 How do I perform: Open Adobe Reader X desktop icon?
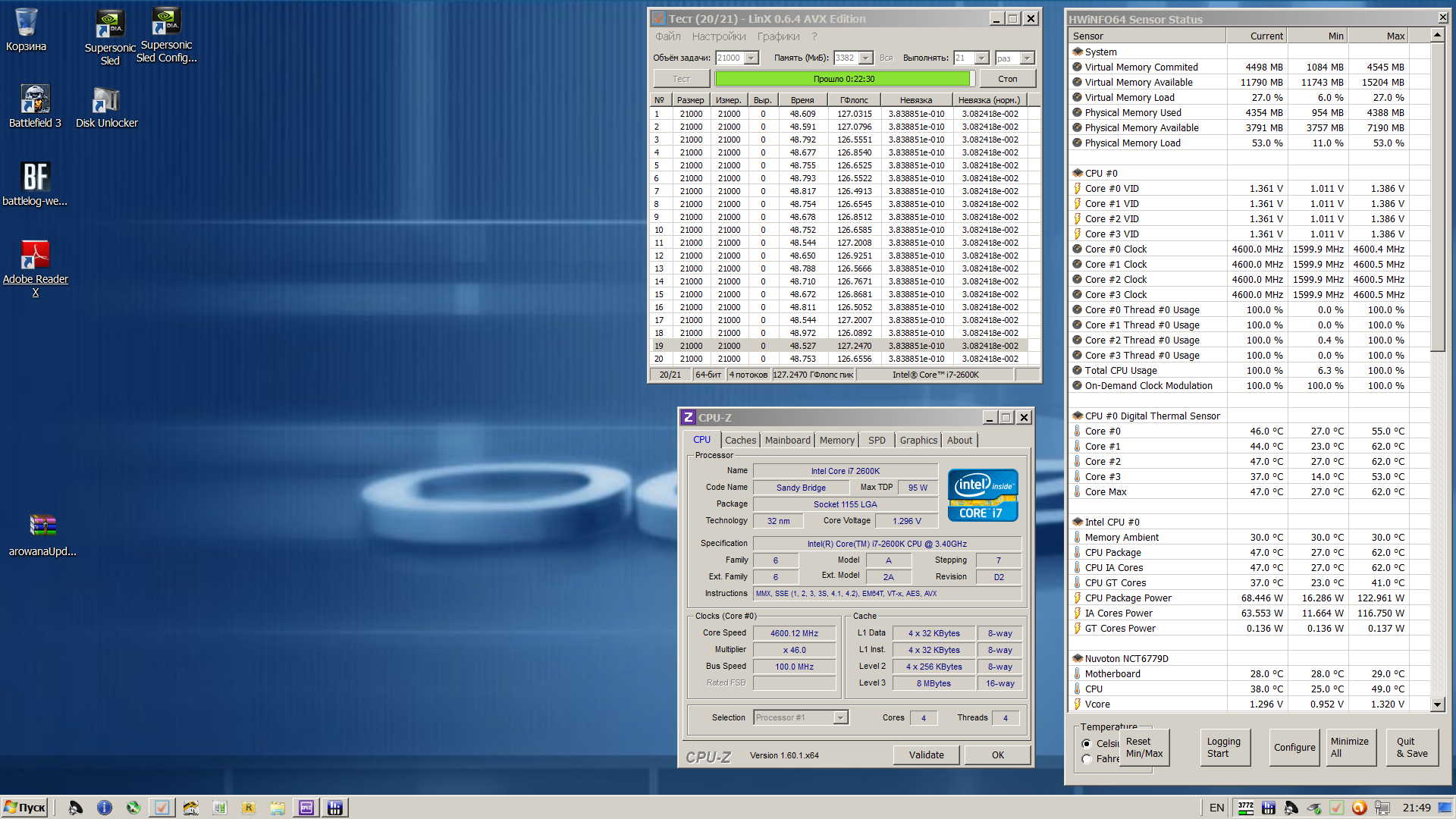(35, 268)
